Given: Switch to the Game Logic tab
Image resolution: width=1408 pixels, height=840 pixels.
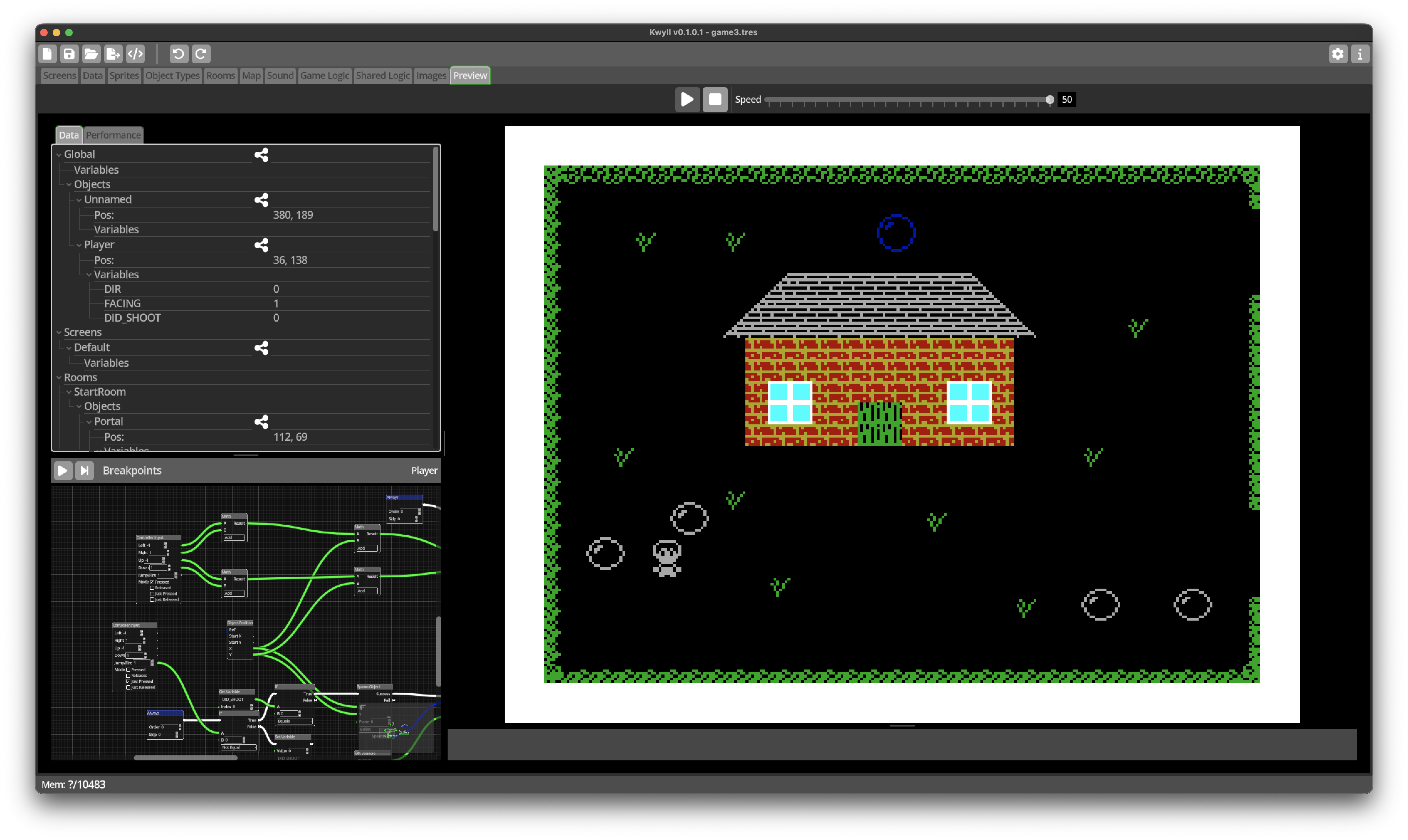Looking at the screenshot, I should tap(324, 75).
